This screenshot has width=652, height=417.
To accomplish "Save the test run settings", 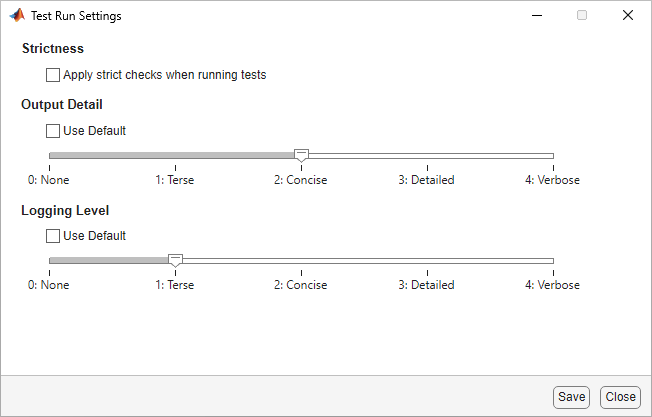I will pos(572,397).
